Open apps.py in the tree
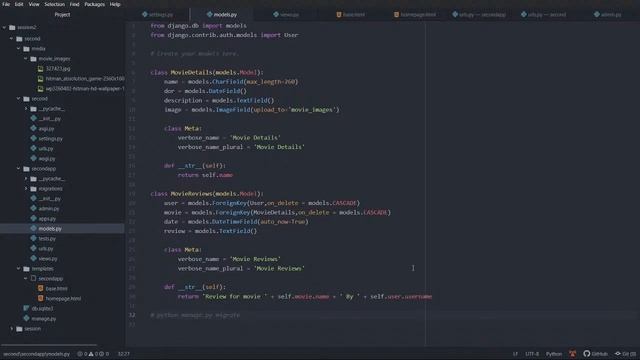The height and width of the screenshot is (360, 640). pos(47,219)
